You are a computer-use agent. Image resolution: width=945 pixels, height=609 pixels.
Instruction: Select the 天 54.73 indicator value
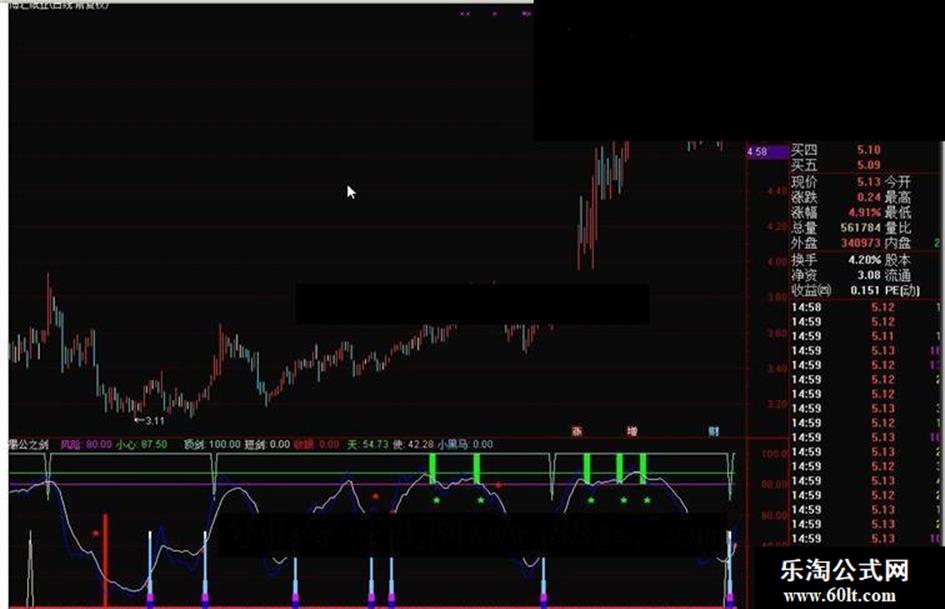(x=368, y=444)
